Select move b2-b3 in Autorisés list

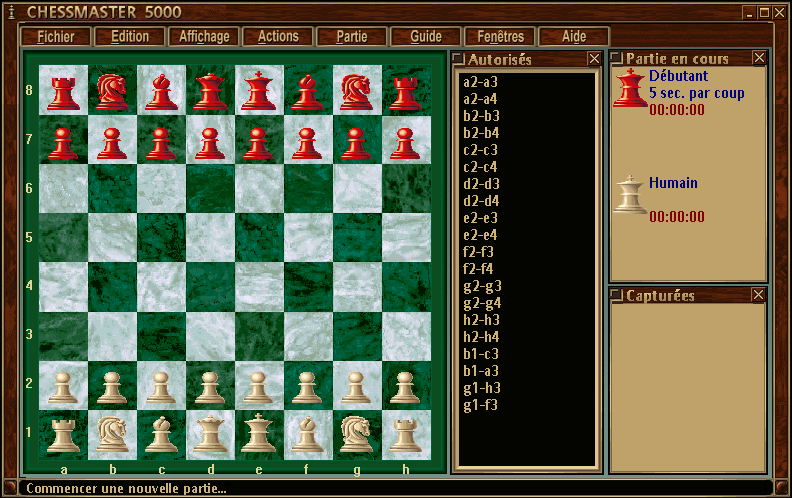click(x=481, y=116)
